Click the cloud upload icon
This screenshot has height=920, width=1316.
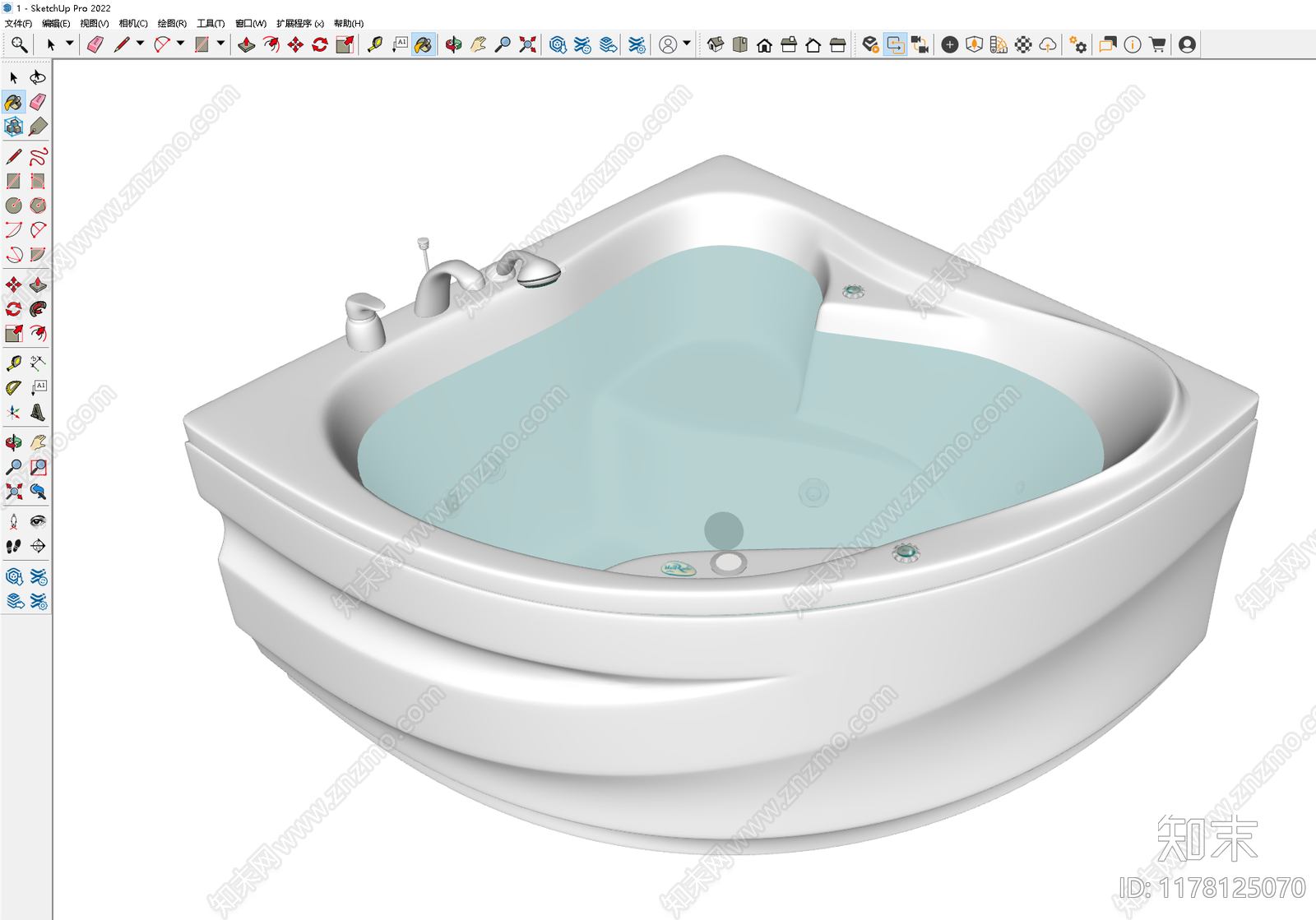[1048, 44]
